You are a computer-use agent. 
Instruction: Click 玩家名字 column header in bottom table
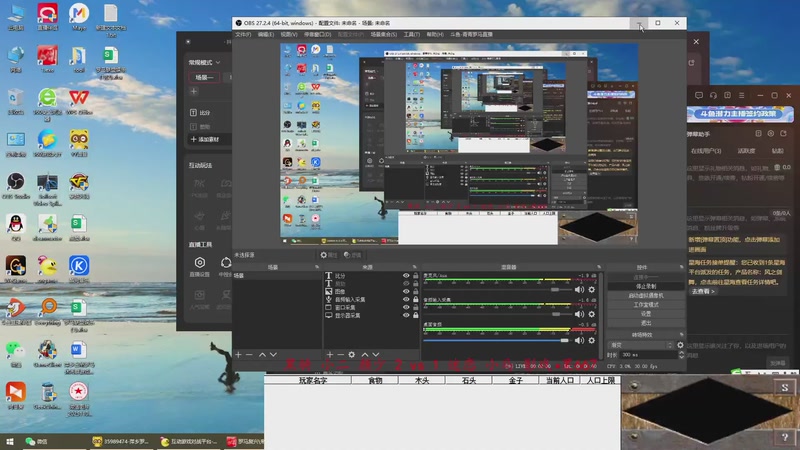(308, 380)
